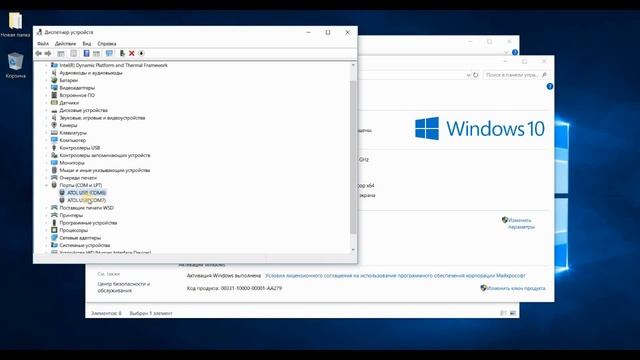Expand the Очереди печати node
This screenshot has width=640, height=360.
46,178
